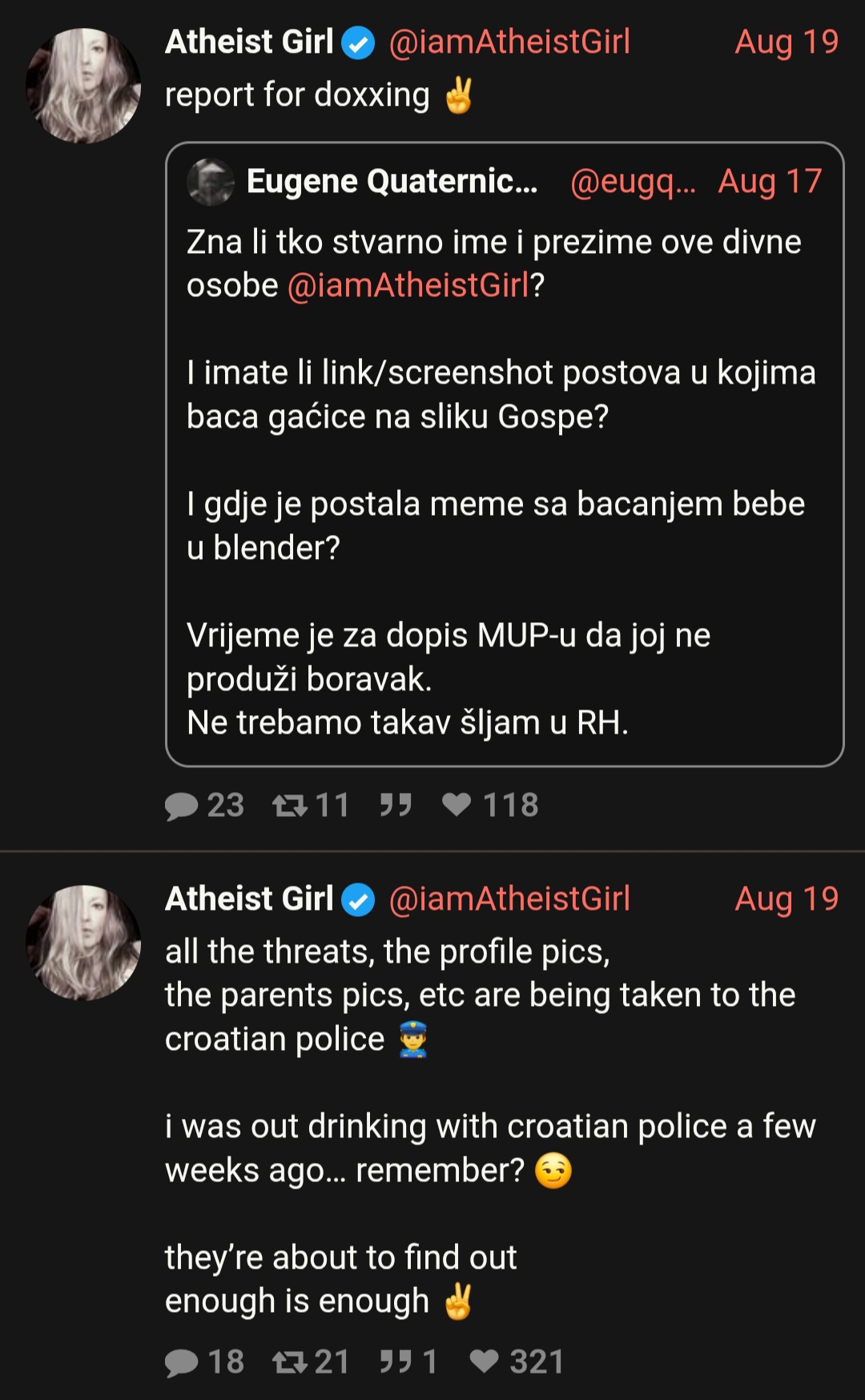
Task: Open Atheist Girl's avatar on second tweet
Action: (x=83, y=943)
